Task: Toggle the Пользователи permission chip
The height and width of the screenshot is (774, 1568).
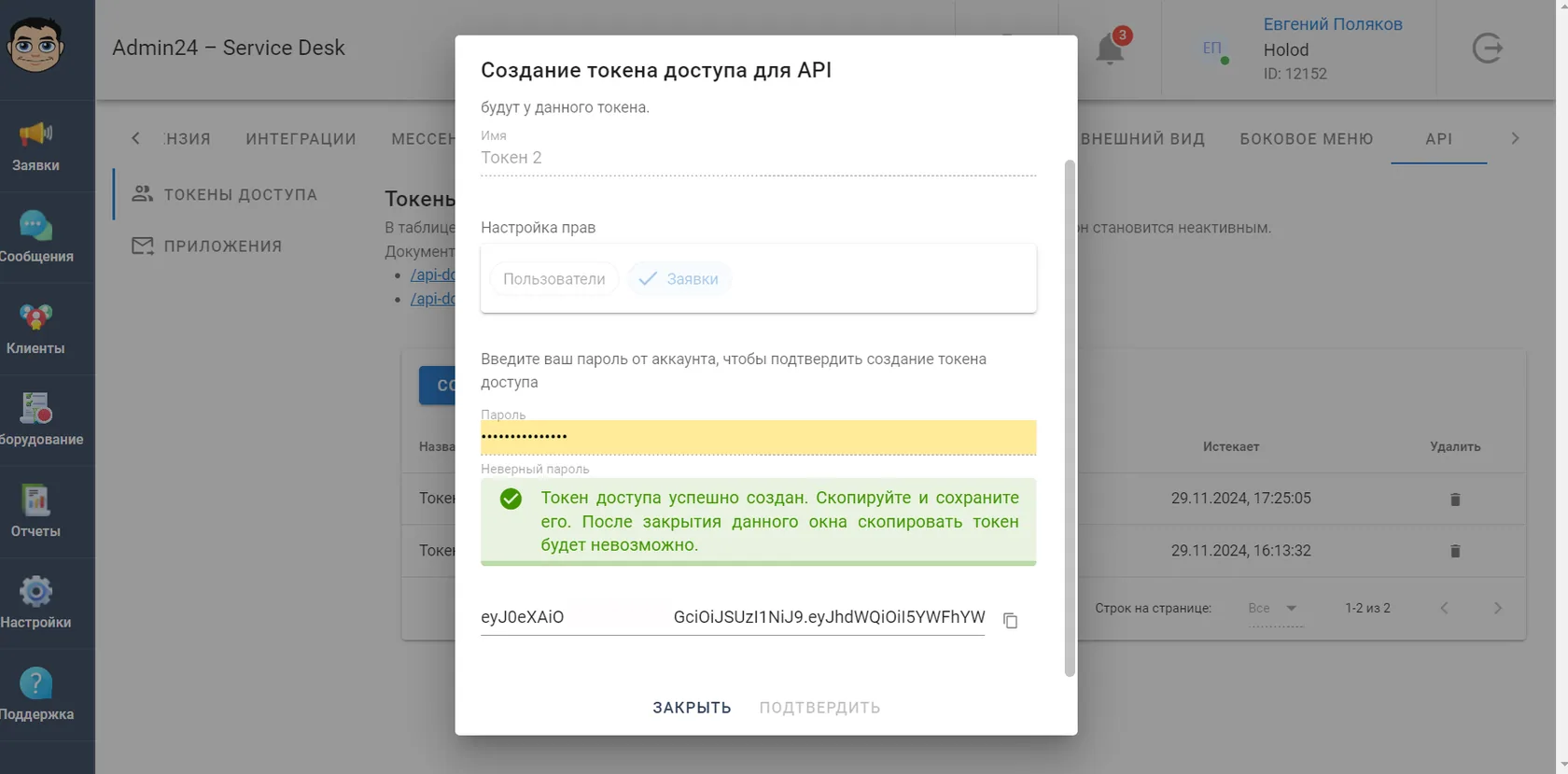Action: pyautogui.click(x=554, y=279)
